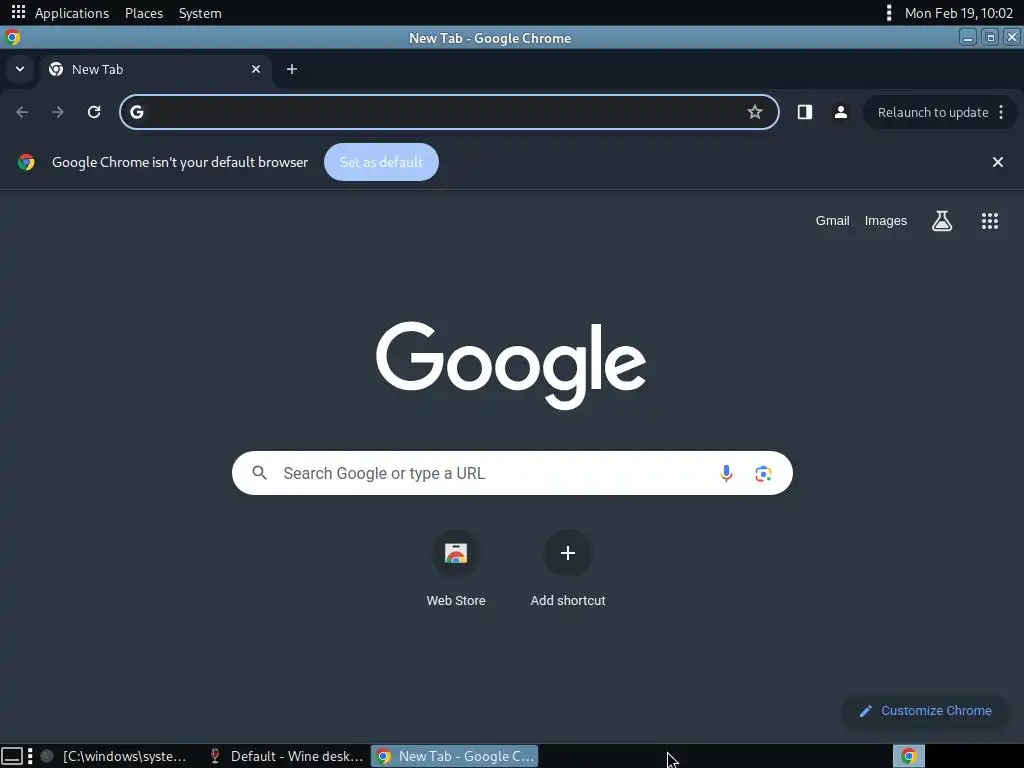This screenshot has width=1024, height=768.
Task: Open the Applications menu
Action: point(72,13)
